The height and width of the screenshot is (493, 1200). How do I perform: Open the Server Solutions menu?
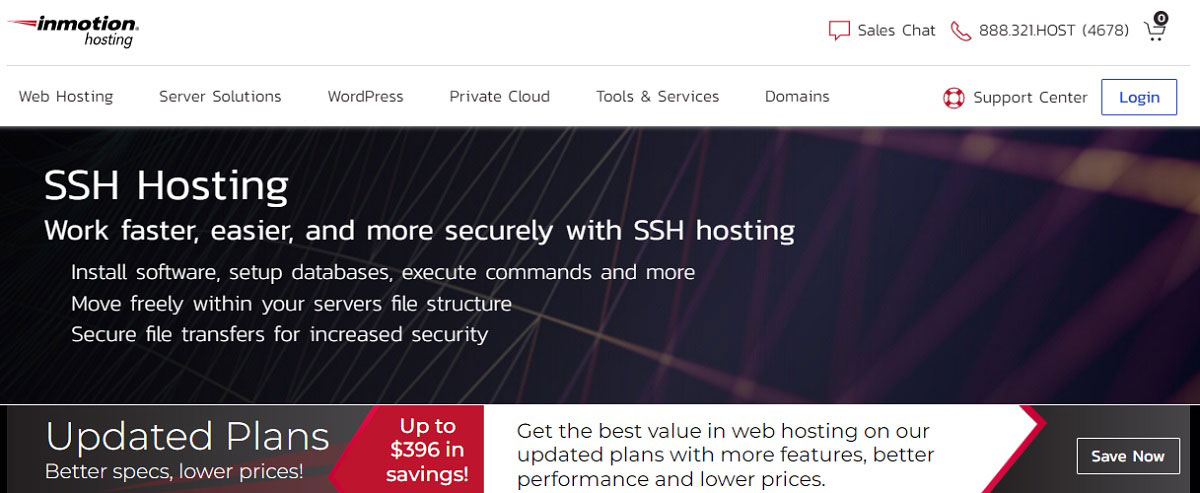pyautogui.click(x=220, y=96)
